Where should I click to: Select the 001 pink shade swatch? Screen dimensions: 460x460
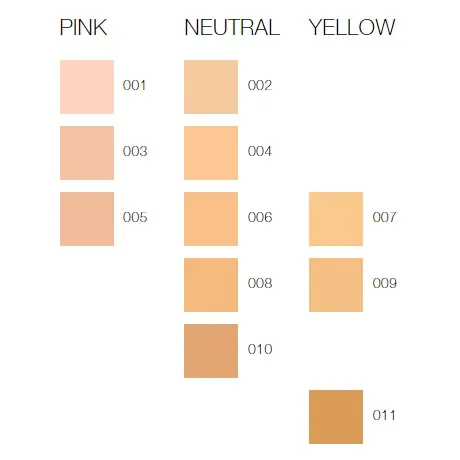click(x=87, y=87)
